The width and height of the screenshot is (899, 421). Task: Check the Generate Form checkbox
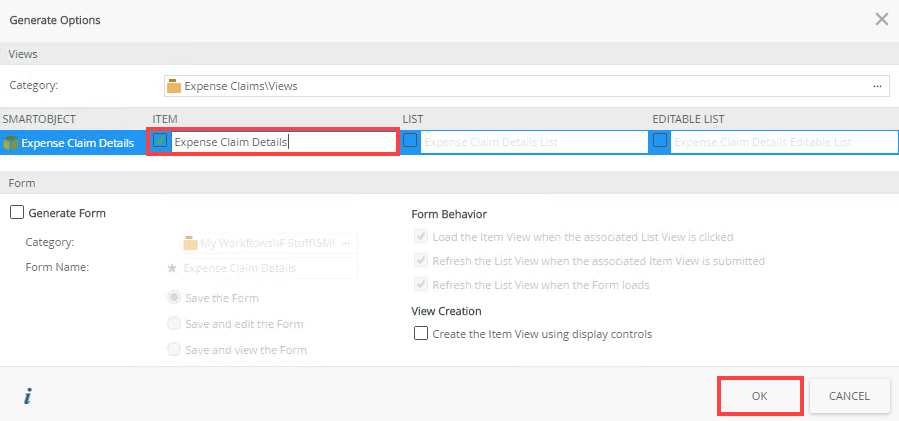coord(17,213)
